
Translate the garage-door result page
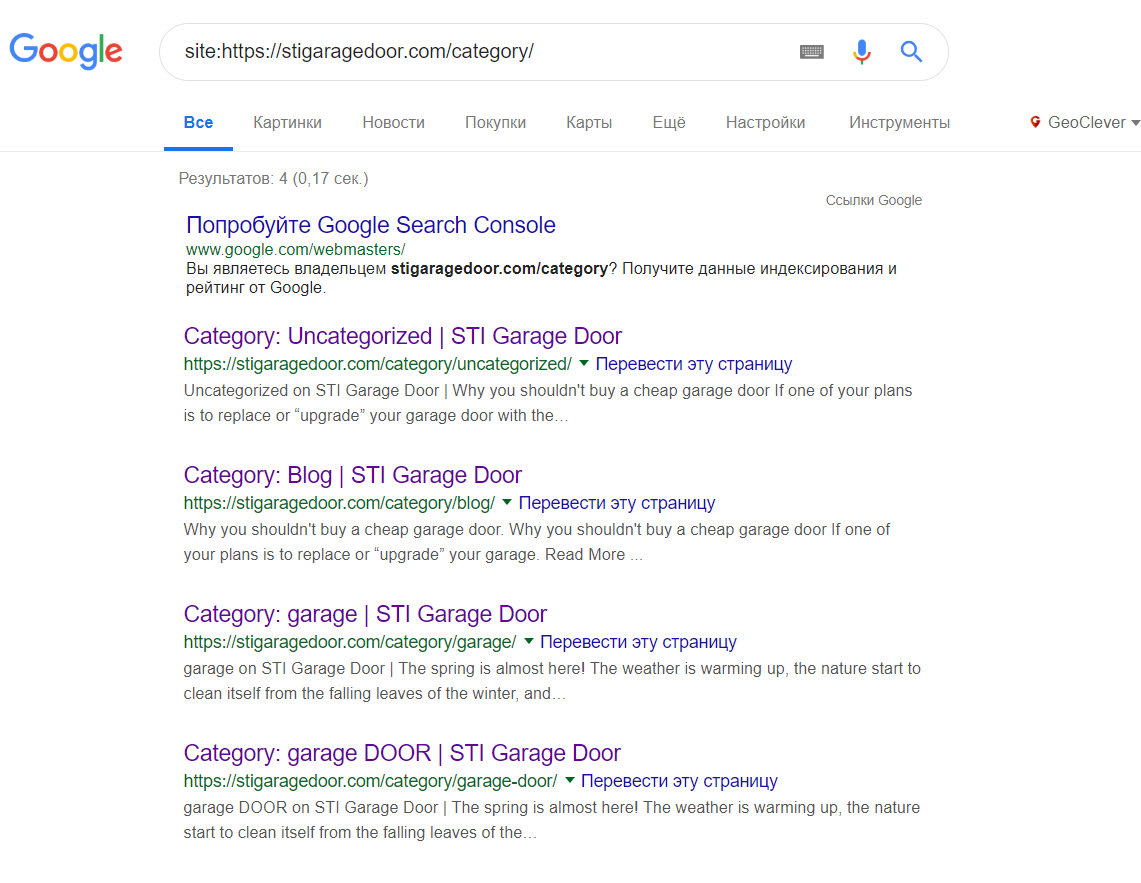(679, 780)
